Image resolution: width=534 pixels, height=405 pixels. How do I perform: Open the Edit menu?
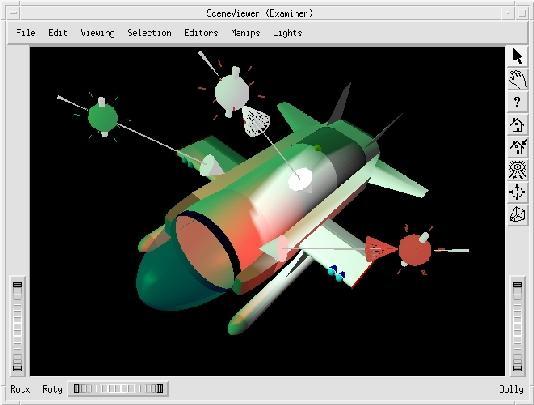(58, 33)
